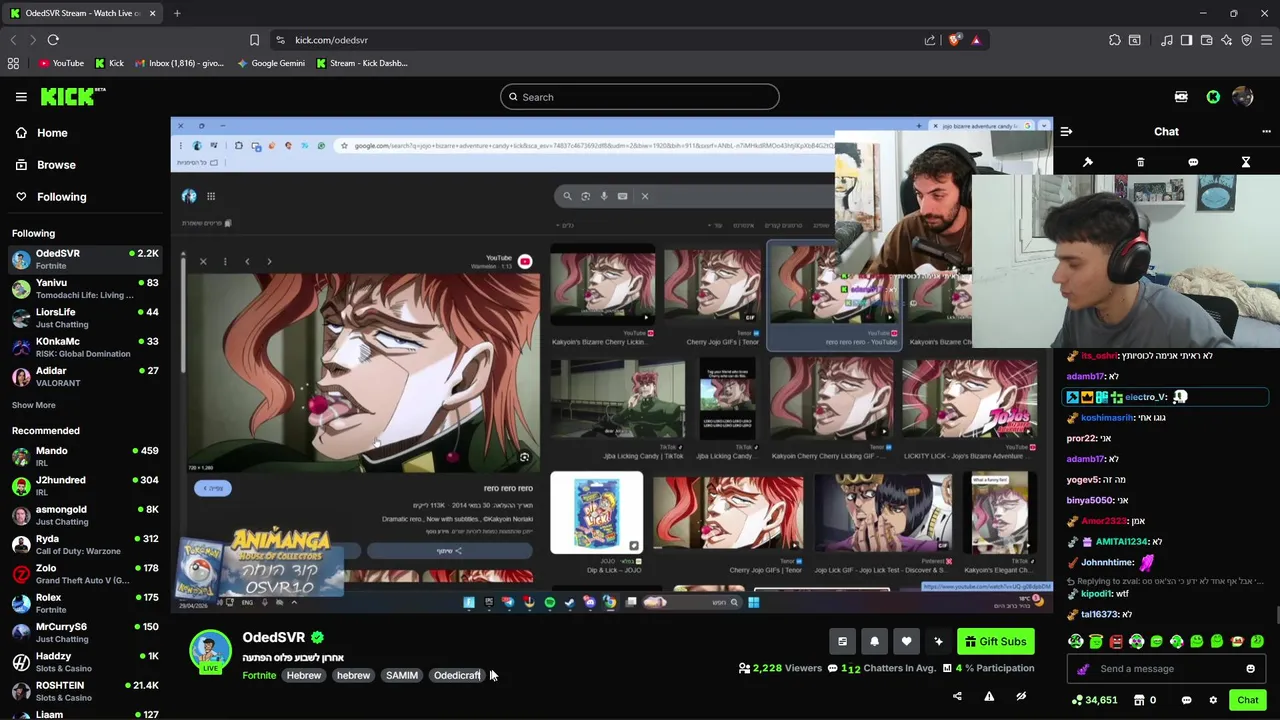Click the hourglass slow-mode icon
The image size is (1280, 720).
[x=1246, y=162]
